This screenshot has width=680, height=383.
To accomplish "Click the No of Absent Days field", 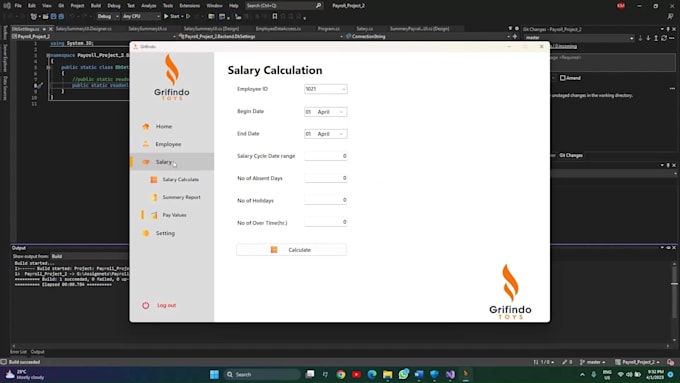I will pyautogui.click(x=326, y=178).
